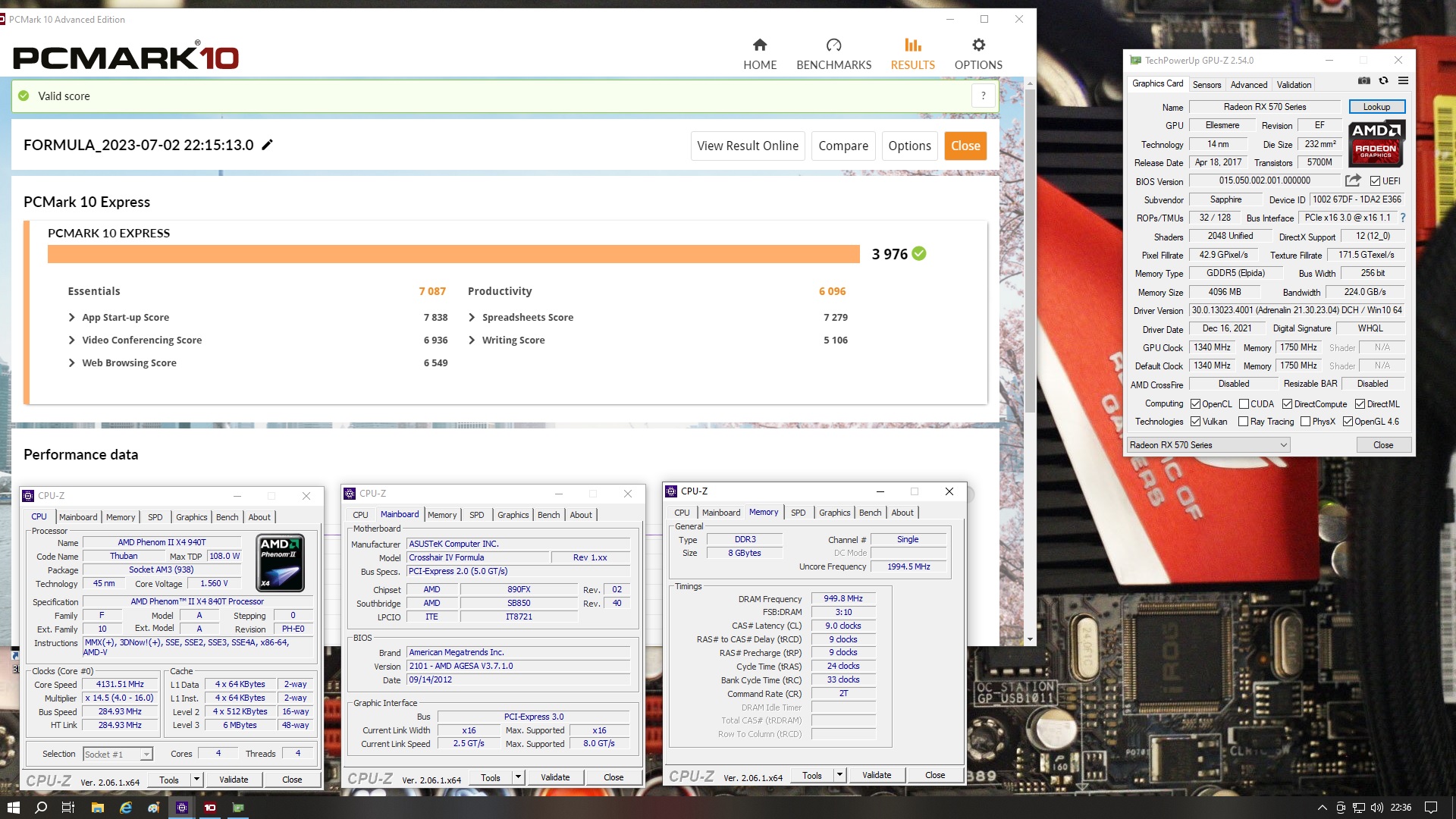Image resolution: width=1456 pixels, height=819 pixels.
Task: Click the volume tray icon
Action: click(x=1376, y=808)
